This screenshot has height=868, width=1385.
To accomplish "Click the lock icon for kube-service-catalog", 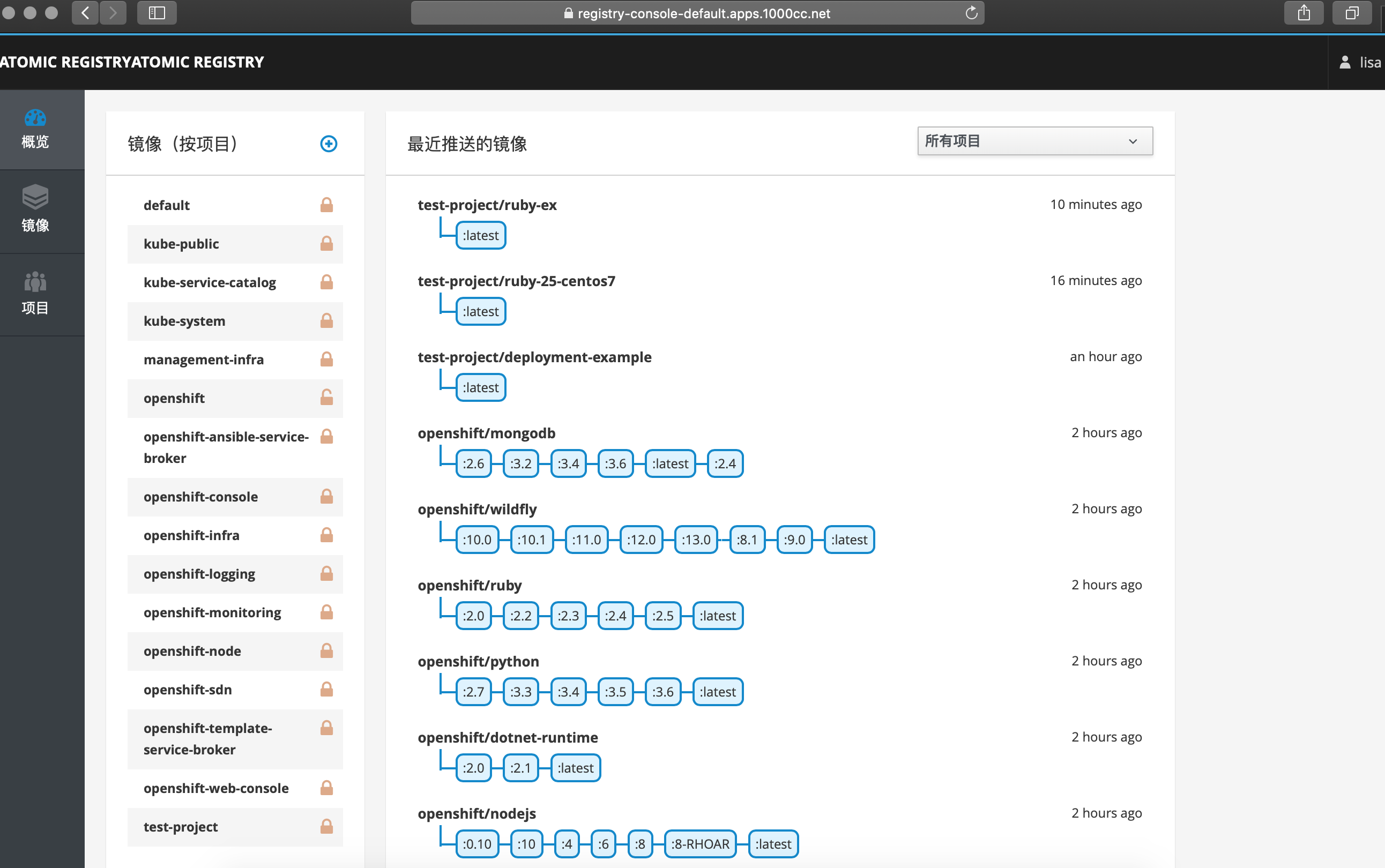I will click(x=327, y=282).
